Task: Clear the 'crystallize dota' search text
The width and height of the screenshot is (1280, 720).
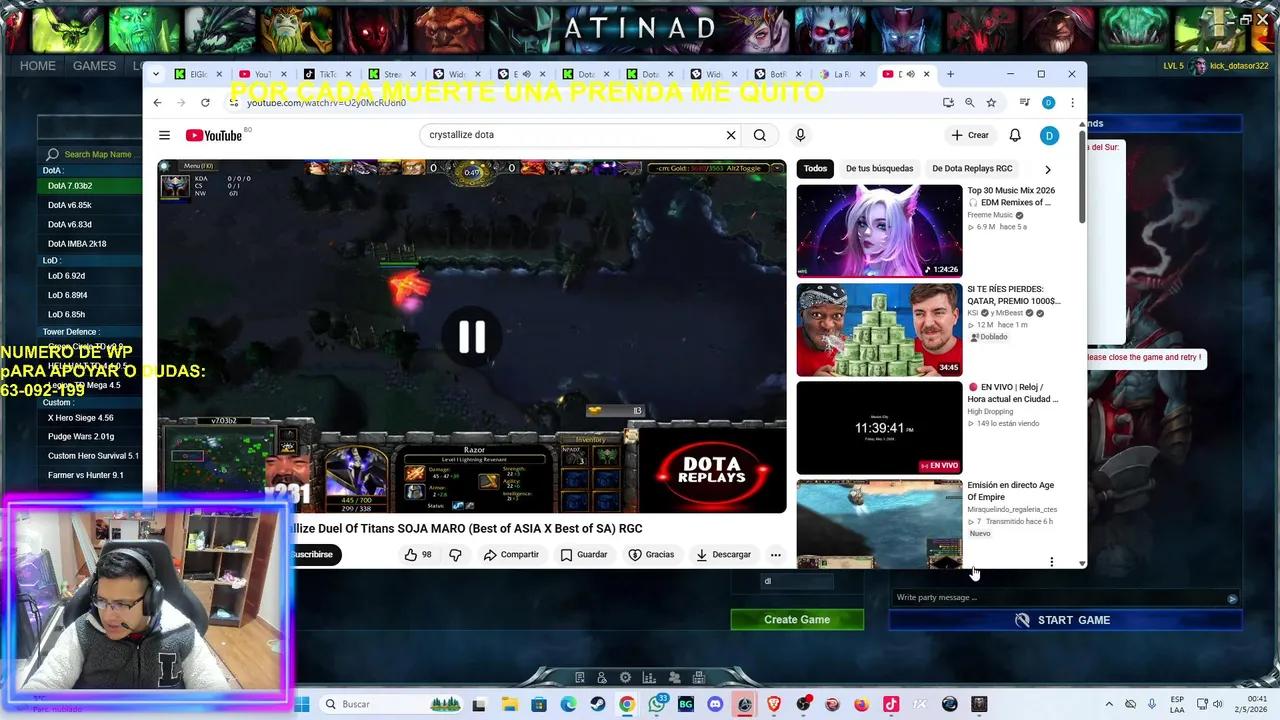Action: (731, 135)
